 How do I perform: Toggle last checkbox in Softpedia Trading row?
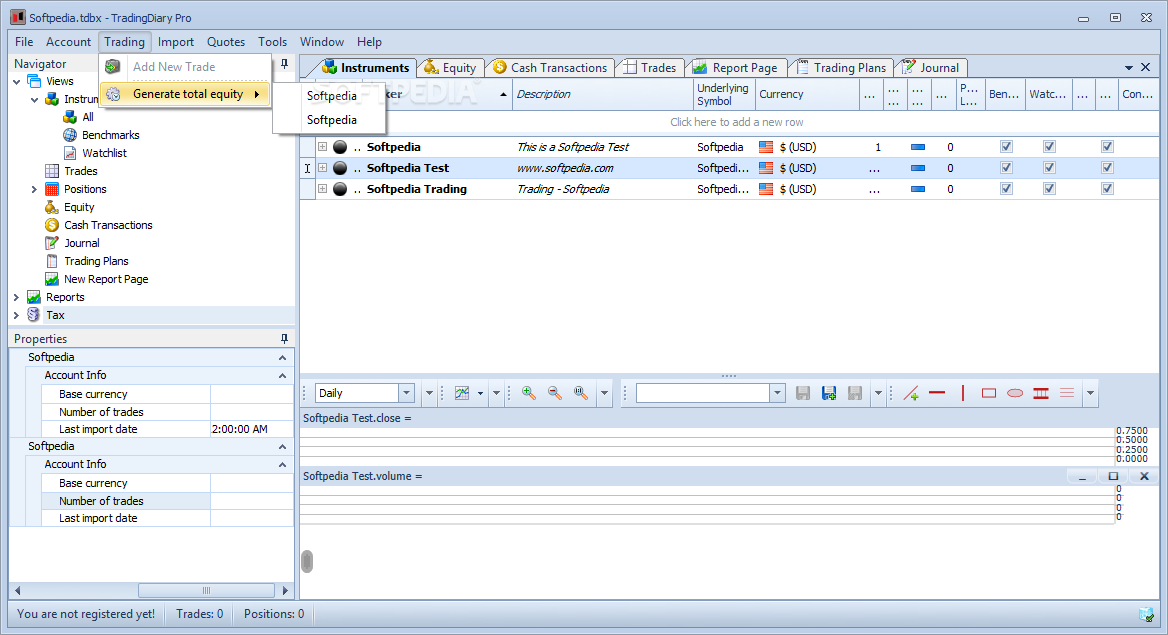pos(1107,189)
